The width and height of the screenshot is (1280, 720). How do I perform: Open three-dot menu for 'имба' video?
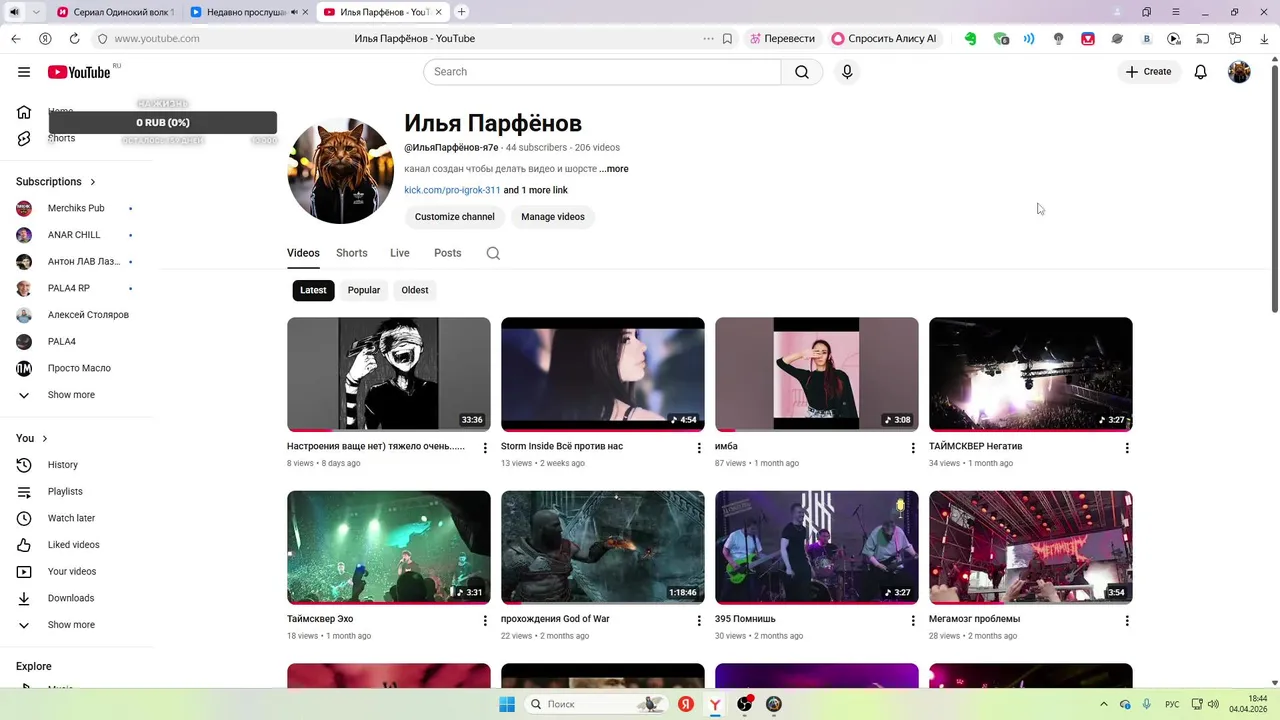(x=913, y=448)
